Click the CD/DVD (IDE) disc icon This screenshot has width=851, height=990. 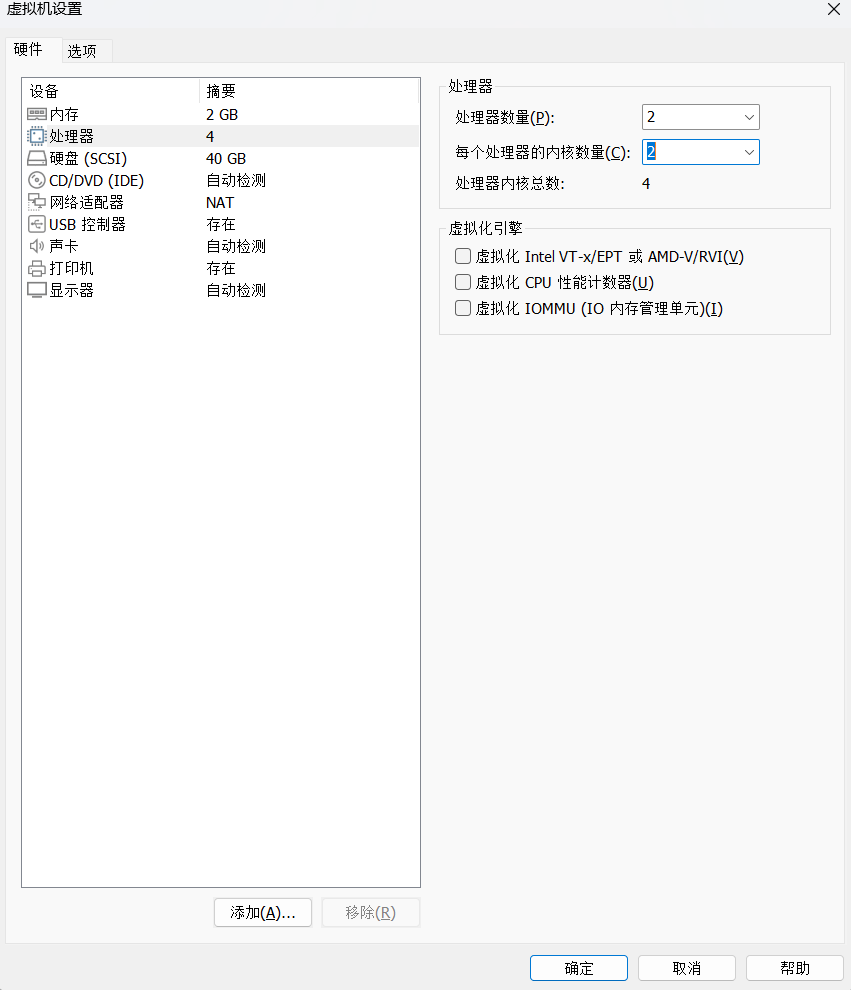click(37, 181)
